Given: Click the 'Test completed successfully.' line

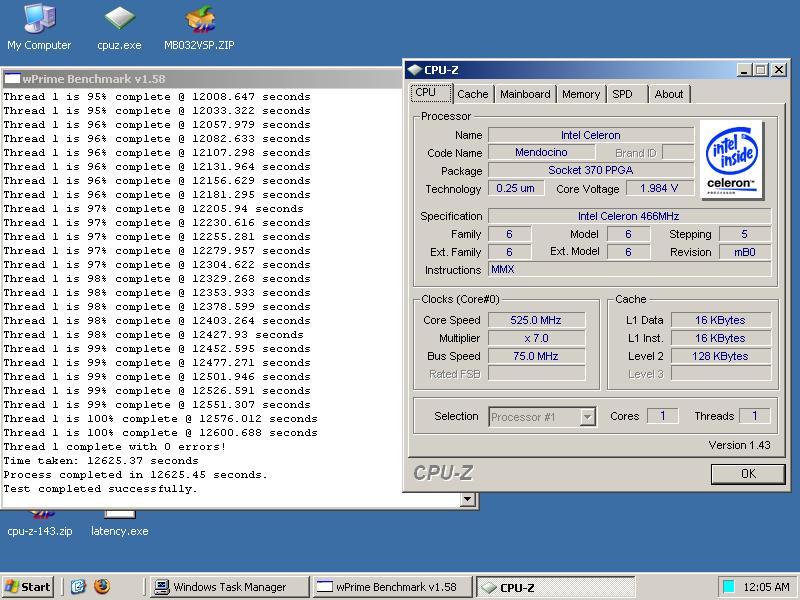Looking at the screenshot, I should click(101, 489).
